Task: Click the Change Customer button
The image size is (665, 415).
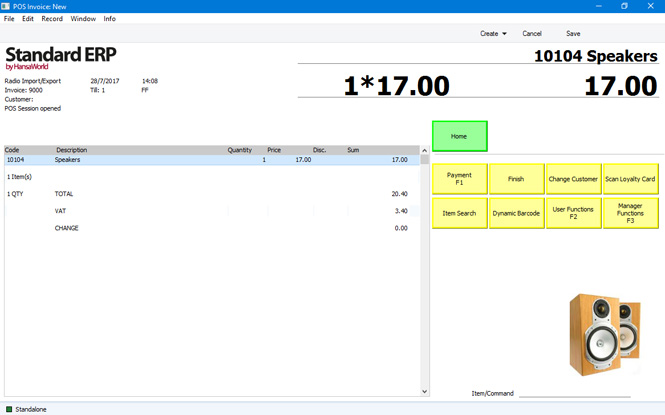Action: pos(573,179)
